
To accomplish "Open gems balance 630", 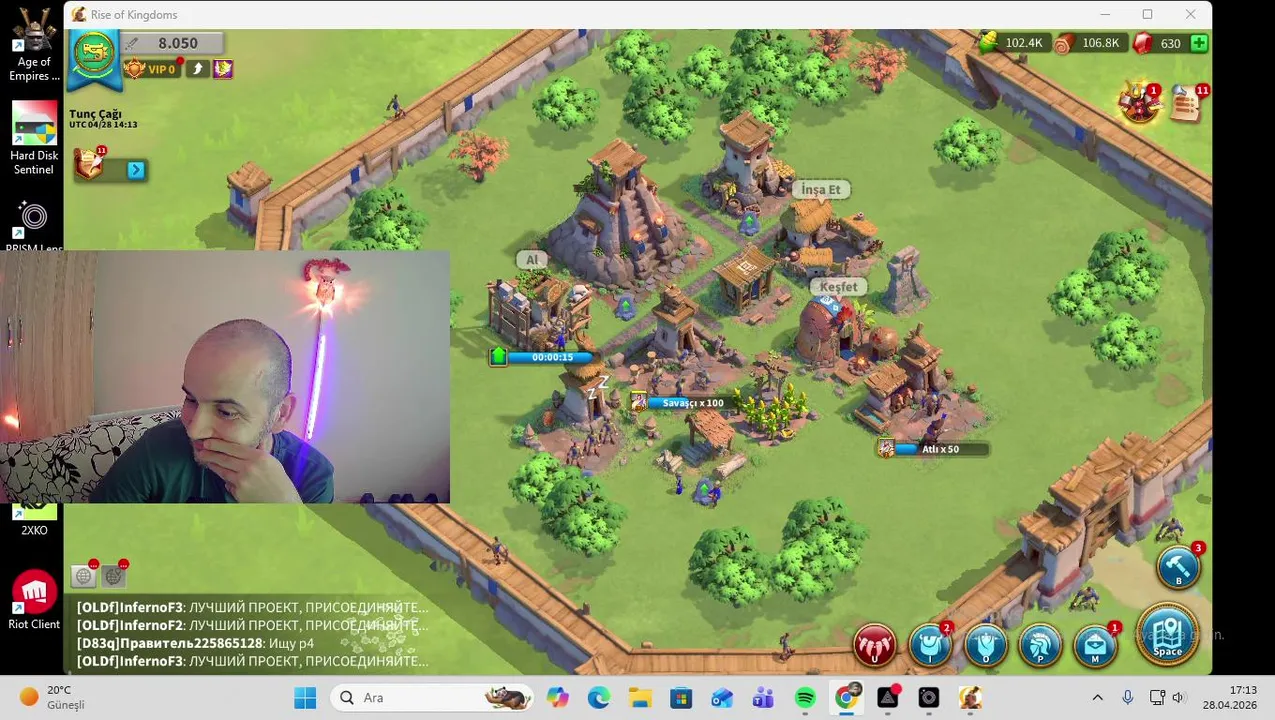I will point(1159,43).
